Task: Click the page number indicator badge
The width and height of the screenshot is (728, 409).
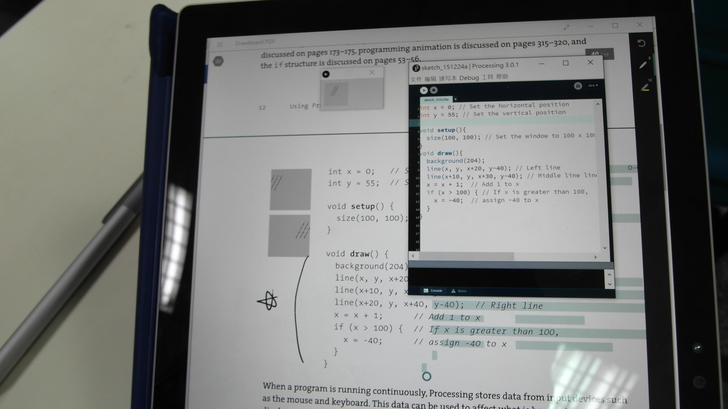Action: (x=599, y=54)
